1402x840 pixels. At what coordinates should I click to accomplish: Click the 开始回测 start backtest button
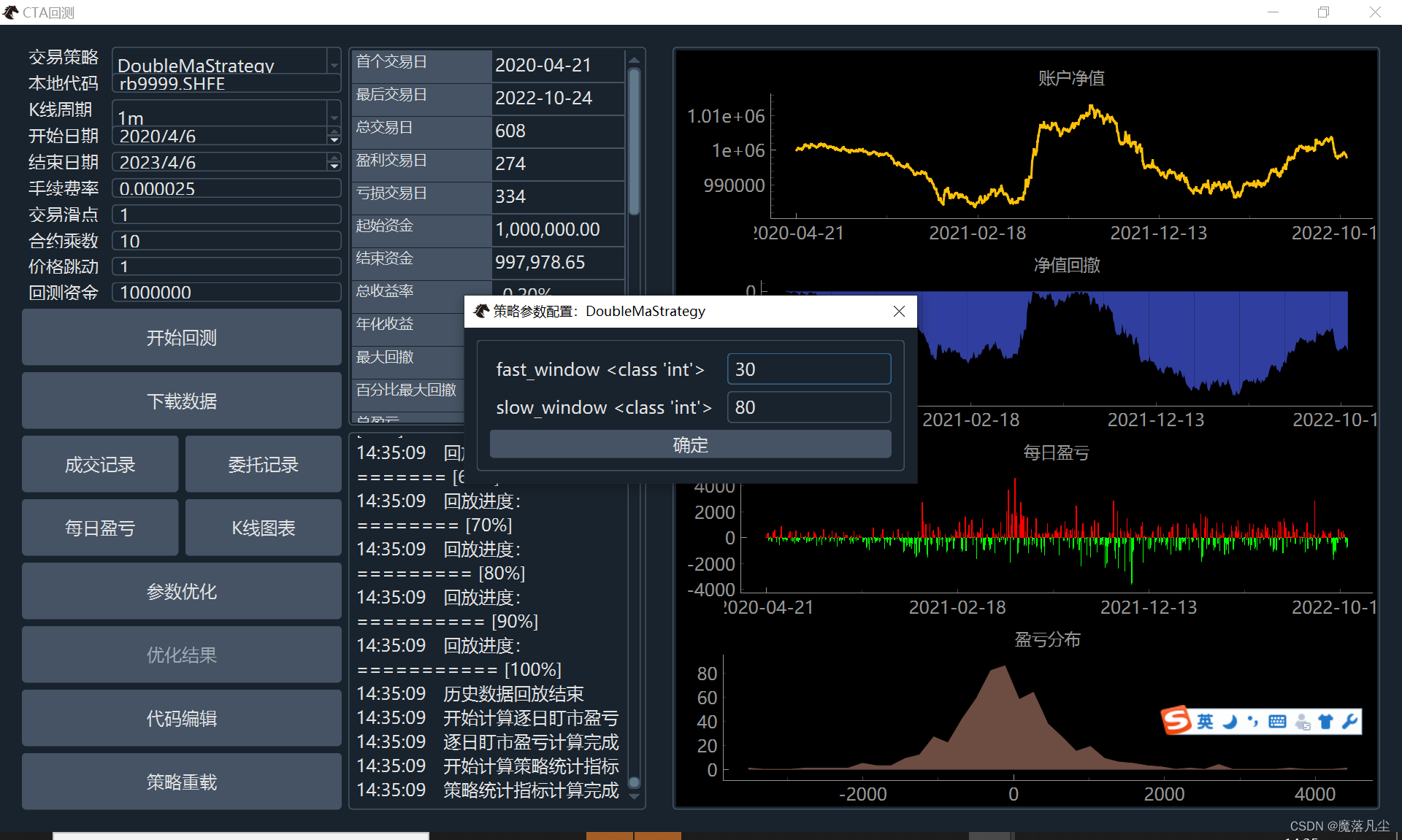coord(181,338)
